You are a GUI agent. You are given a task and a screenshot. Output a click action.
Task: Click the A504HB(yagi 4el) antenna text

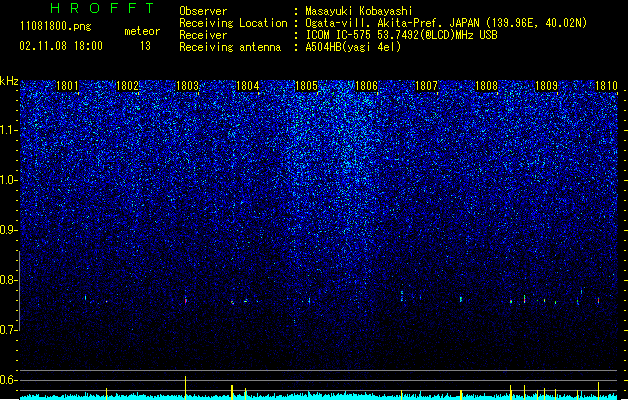click(x=353, y=47)
